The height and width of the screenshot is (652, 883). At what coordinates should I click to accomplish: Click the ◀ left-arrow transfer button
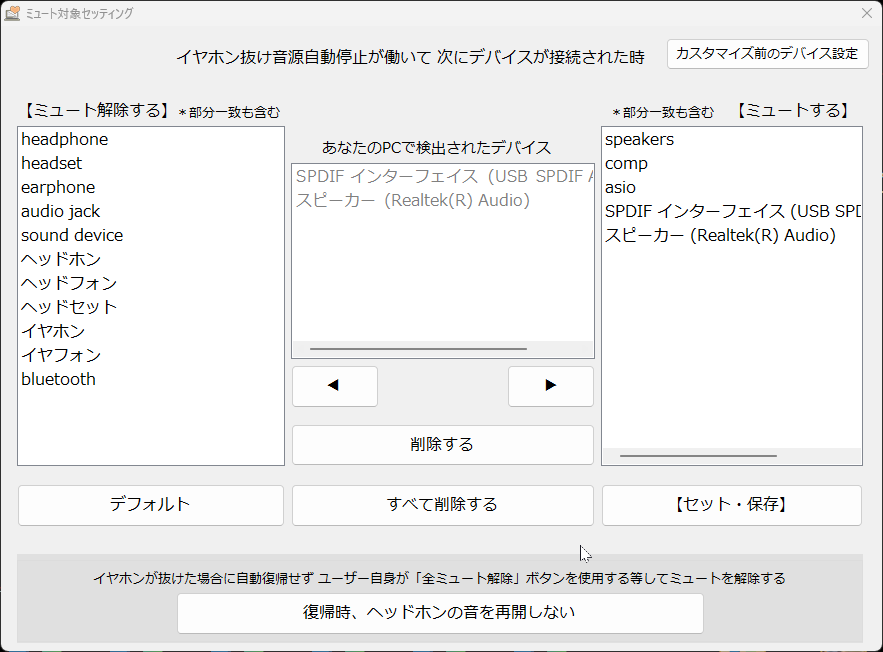[334, 386]
